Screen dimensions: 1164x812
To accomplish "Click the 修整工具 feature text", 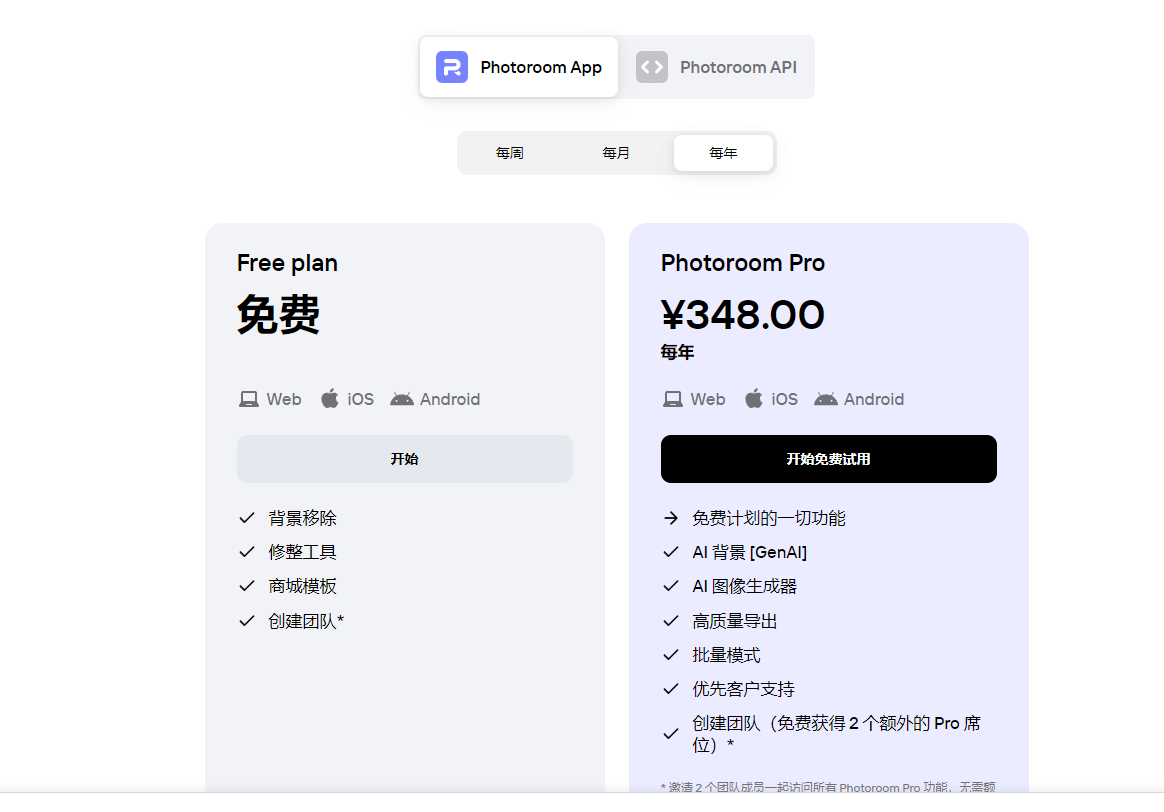I will [x=302, y=552].
